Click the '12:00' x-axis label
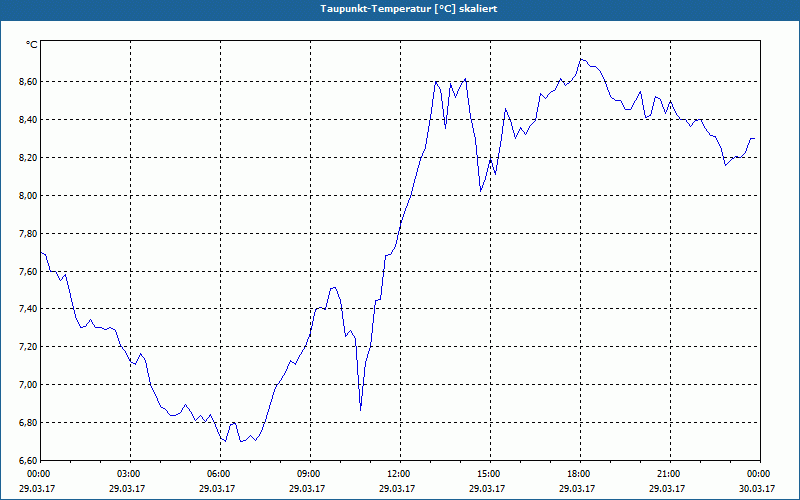This screenshot has height=500, width=800. point(397,474)
